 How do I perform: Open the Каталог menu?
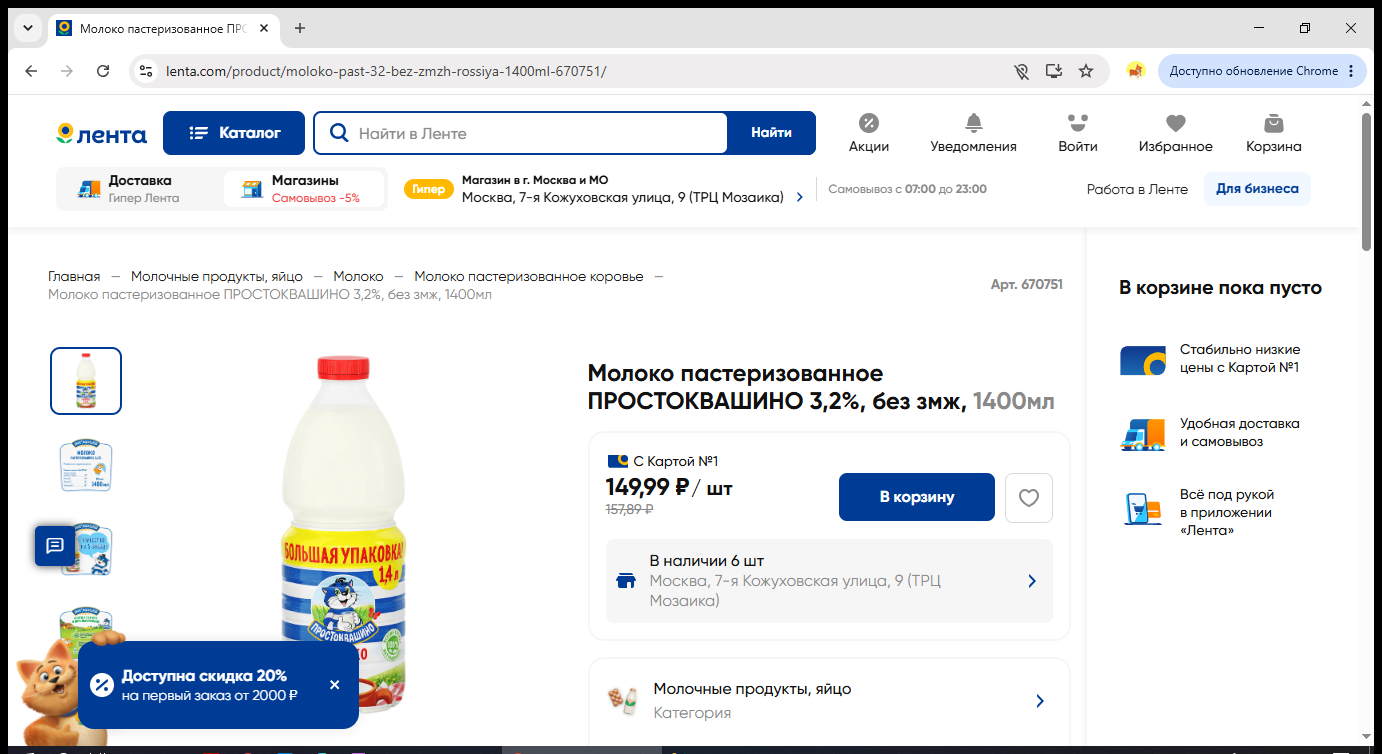coord(234,133)
